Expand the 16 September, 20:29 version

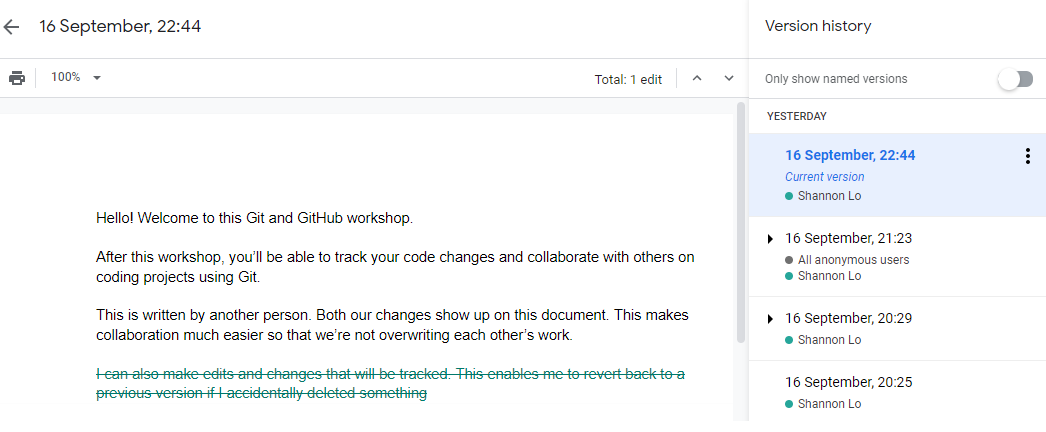[770, 319]
